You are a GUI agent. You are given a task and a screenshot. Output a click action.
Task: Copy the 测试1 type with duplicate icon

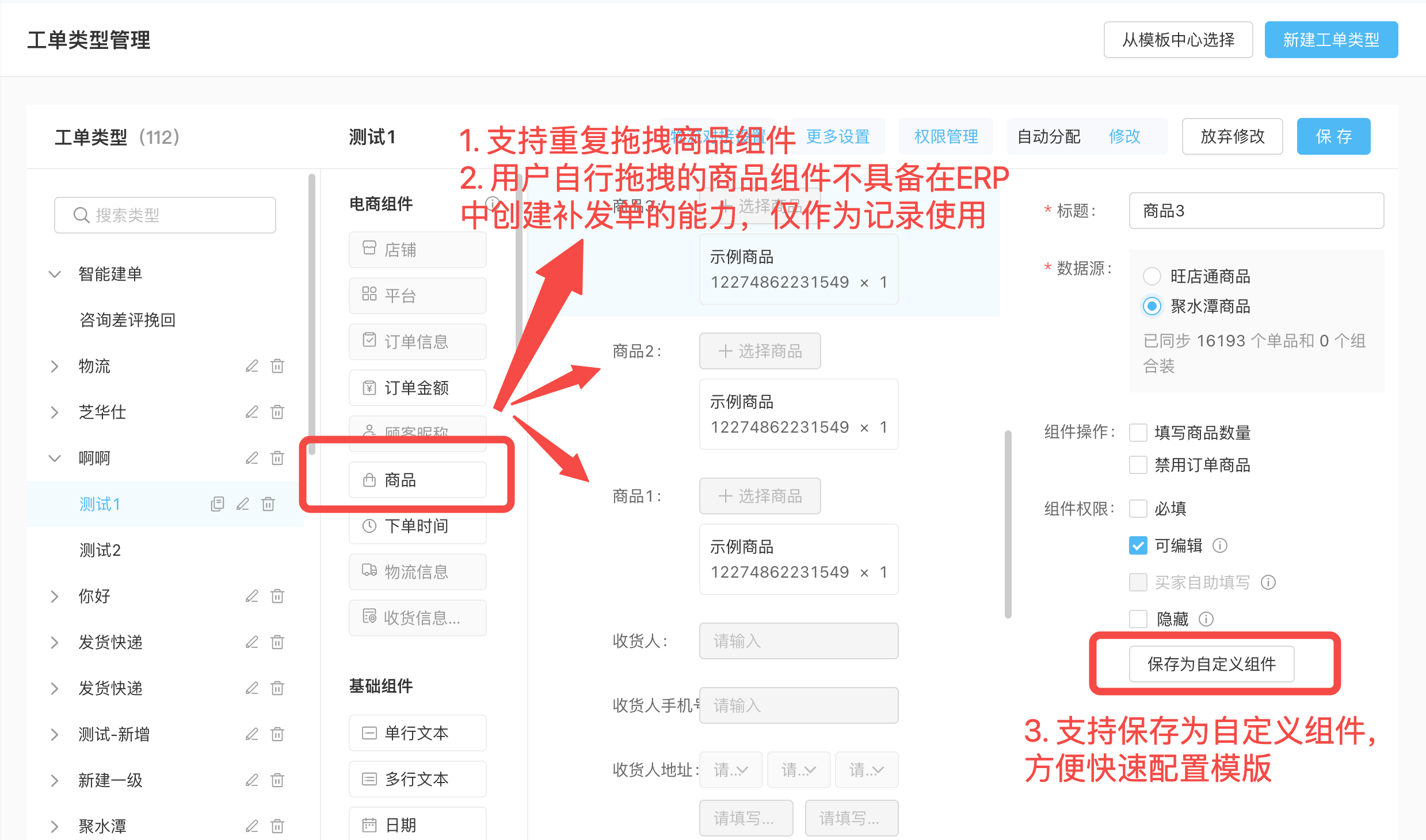point(217,504)
